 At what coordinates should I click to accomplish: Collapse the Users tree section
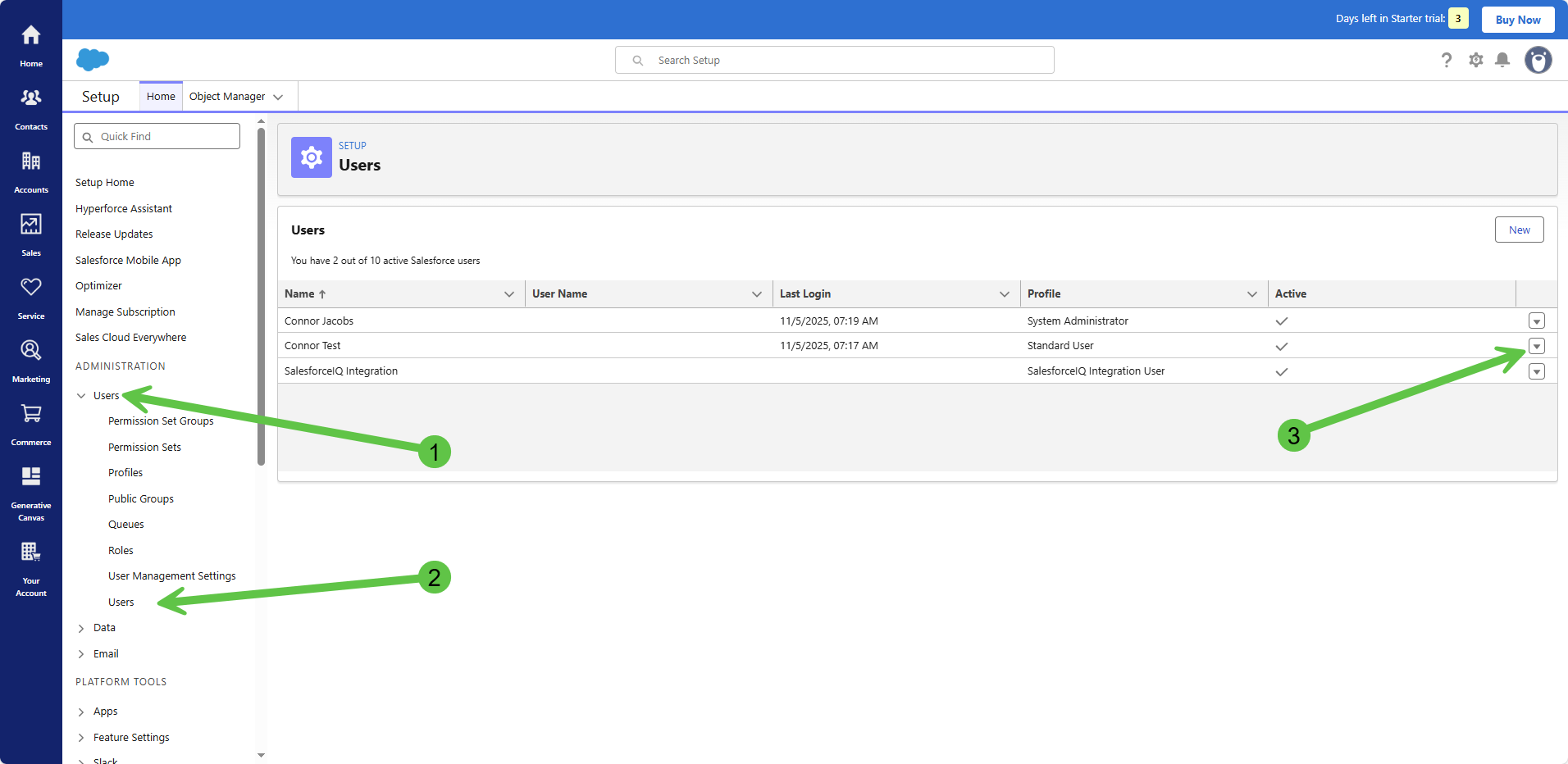tap(81, 396)
